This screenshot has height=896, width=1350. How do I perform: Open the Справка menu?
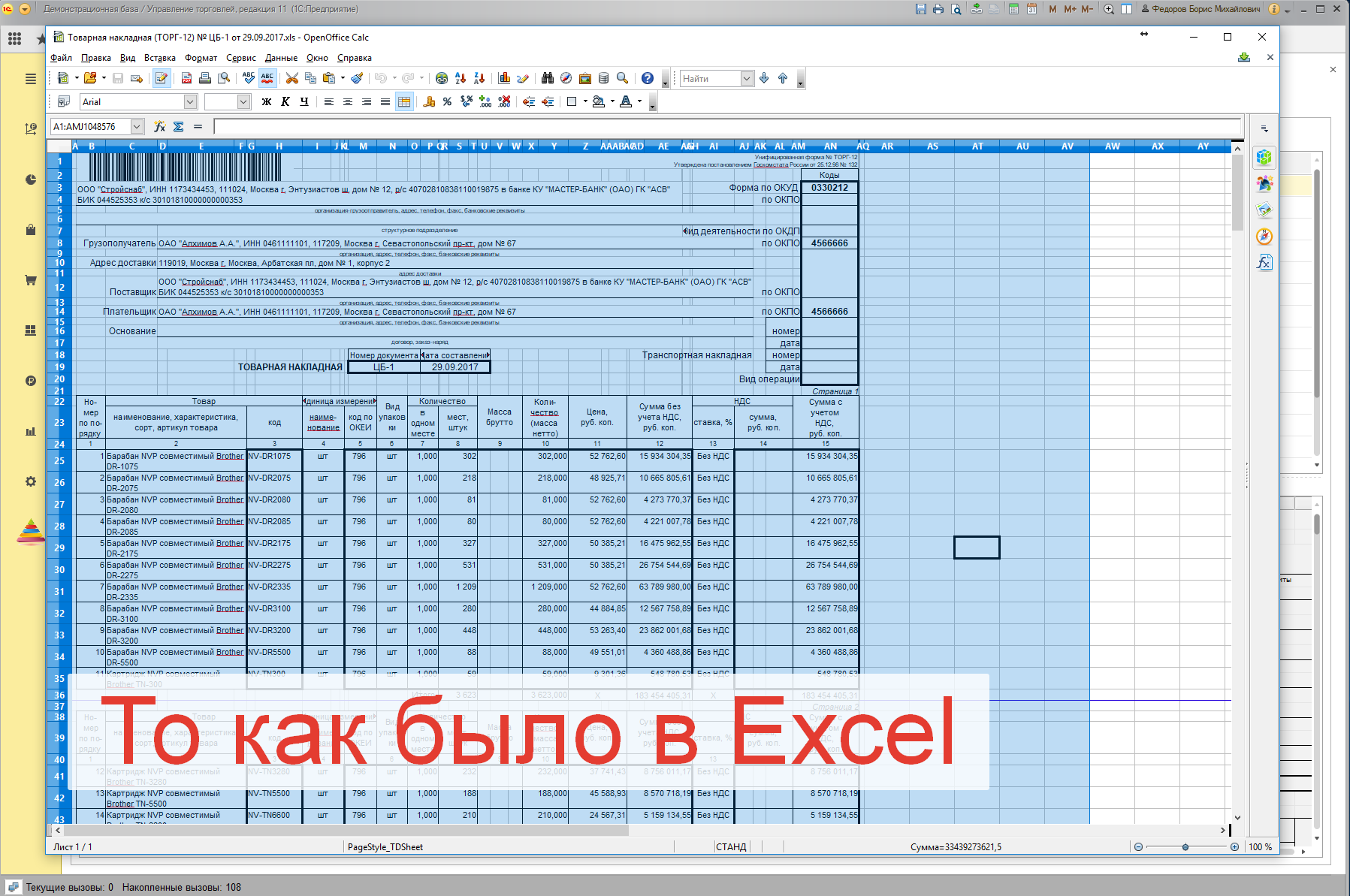coord(354,58)
